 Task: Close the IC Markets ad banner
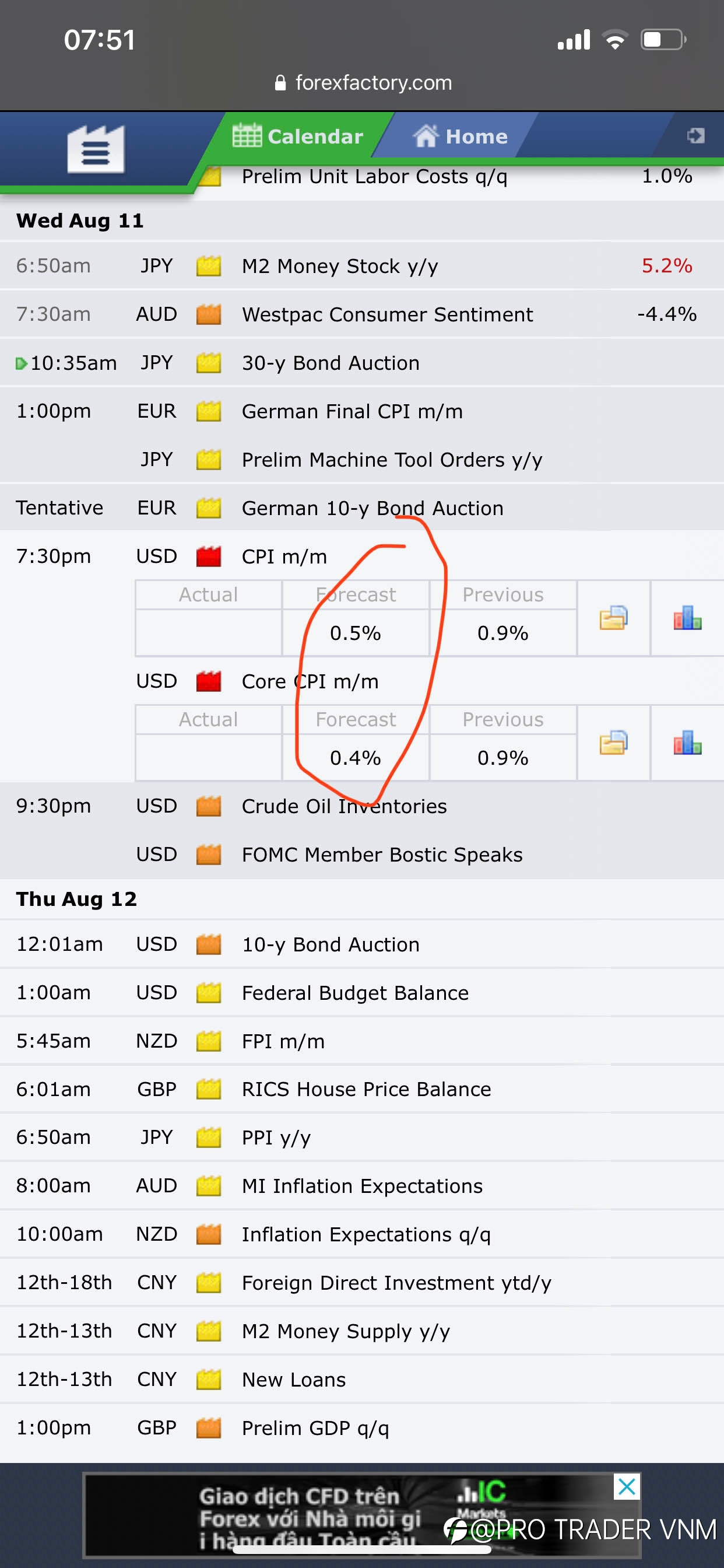point(627,1486)
